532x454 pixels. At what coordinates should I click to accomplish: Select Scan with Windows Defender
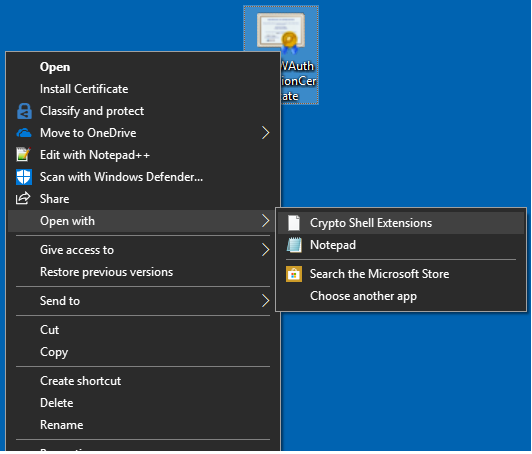pyautogui.click(x=143, y=177)
